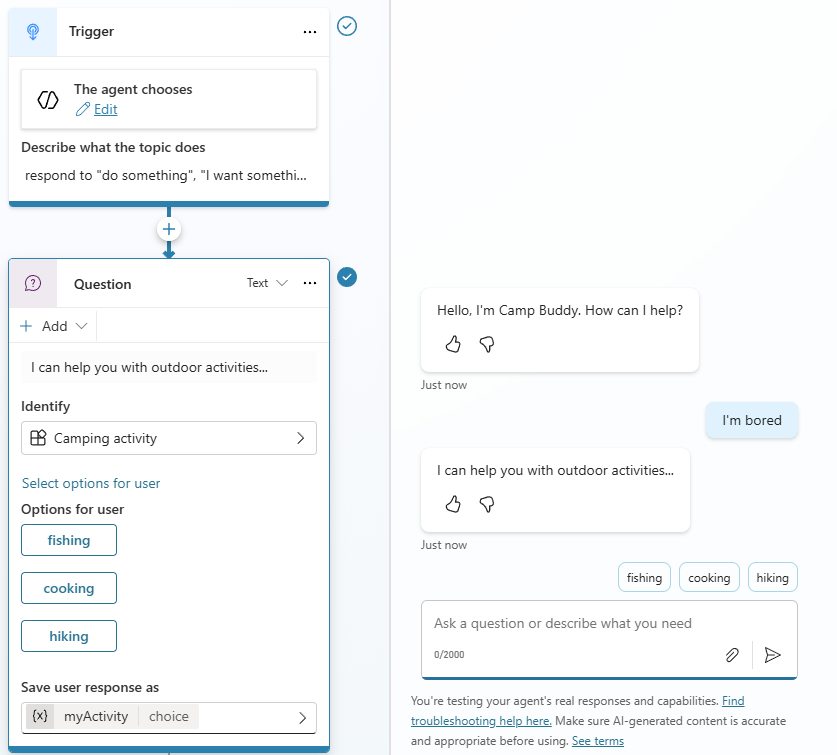Open the Trigger node's more options menu

(x=308, y=31)
